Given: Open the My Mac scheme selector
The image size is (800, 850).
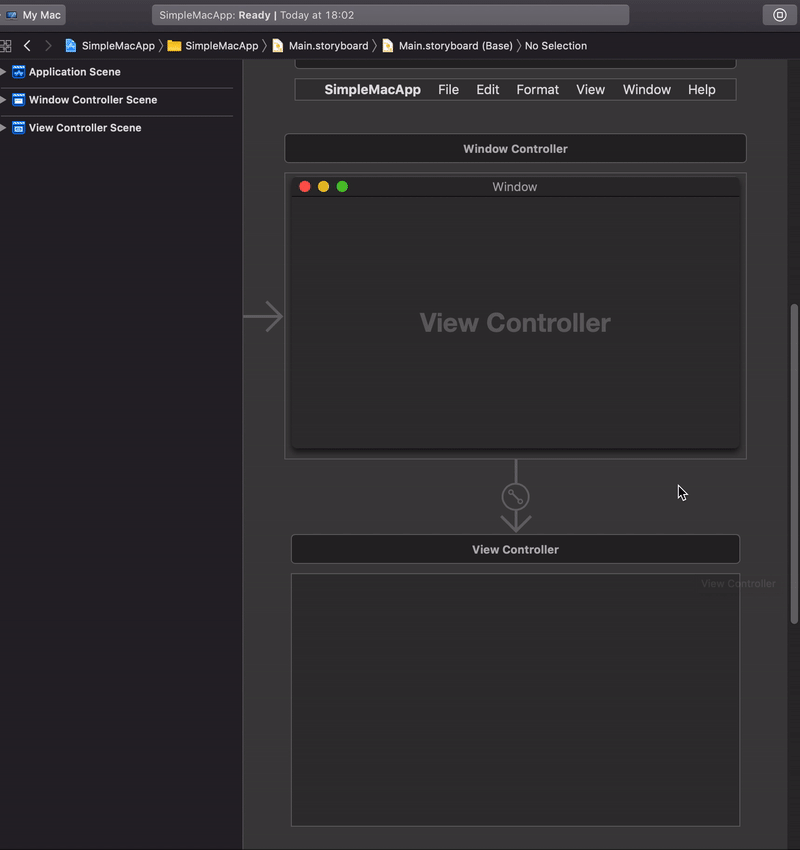Looking at the screenshot, I should [x=33, y=14].
